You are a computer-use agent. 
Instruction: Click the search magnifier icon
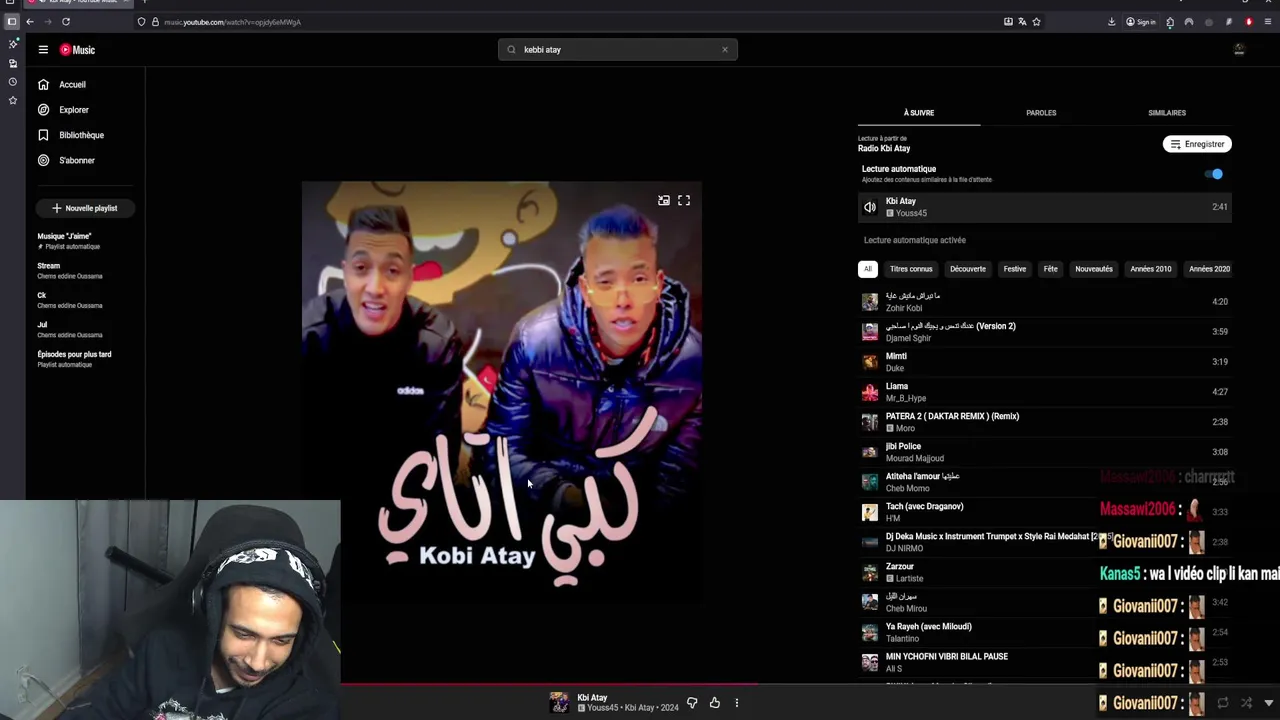[511, 50]
